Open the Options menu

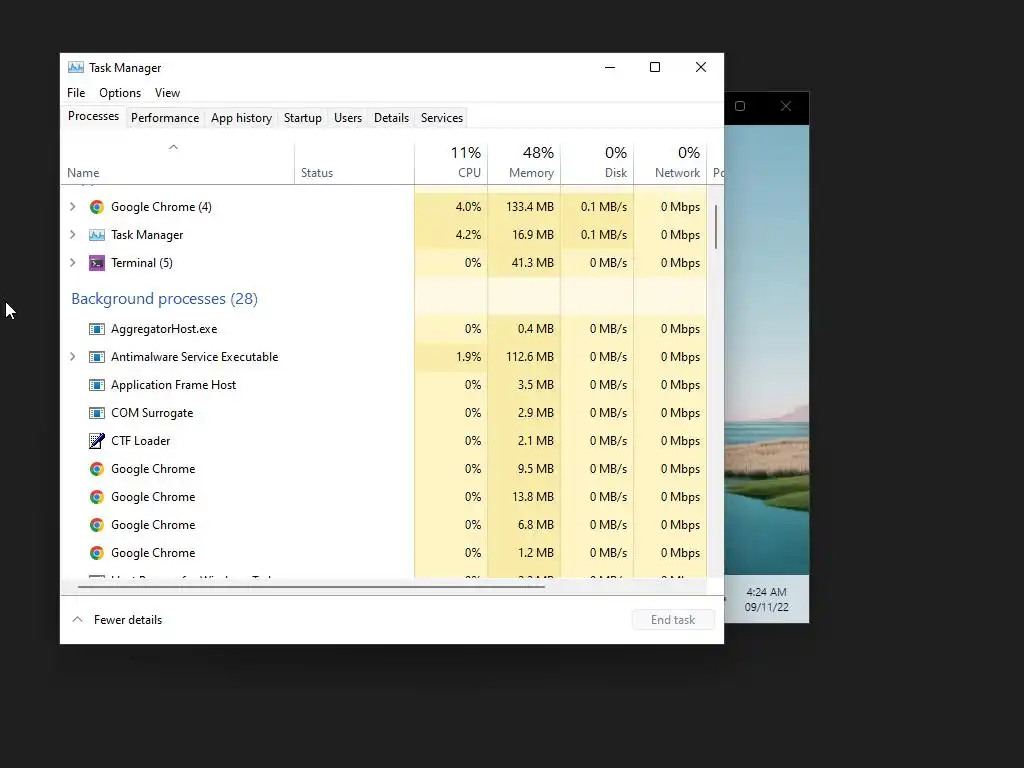(120, 93)
